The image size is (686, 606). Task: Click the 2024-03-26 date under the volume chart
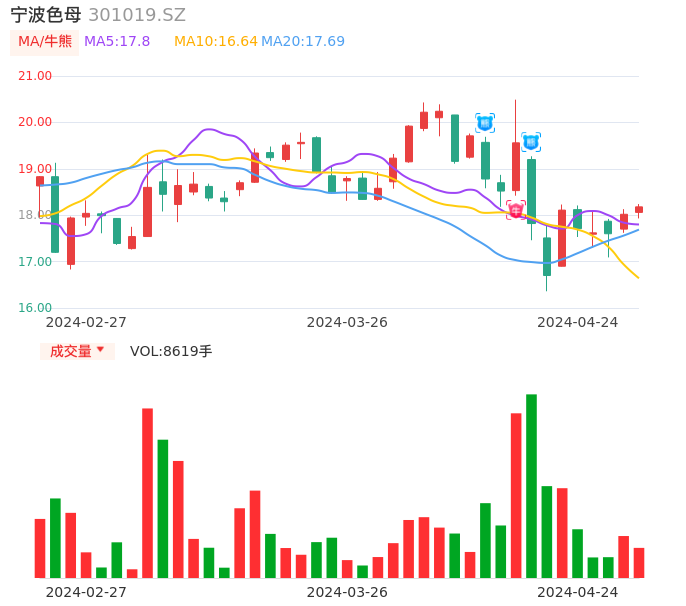pyautogui.click(x=347, y=592)
